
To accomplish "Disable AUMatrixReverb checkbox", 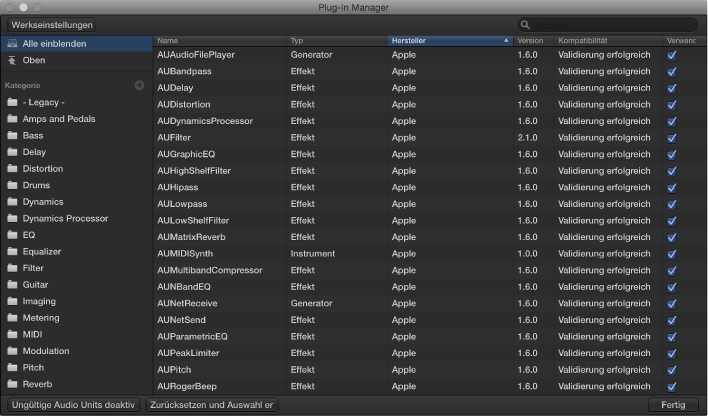I will 671,237.
